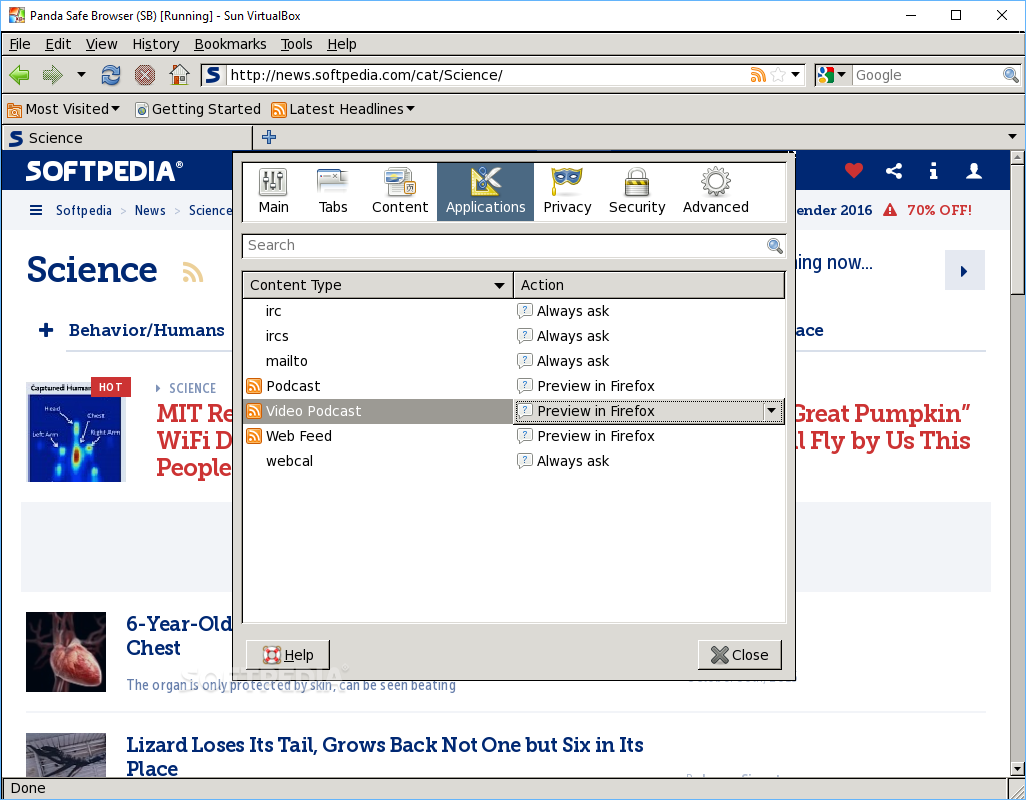Go forward with the green right arrow

click(x=52, y=75)
